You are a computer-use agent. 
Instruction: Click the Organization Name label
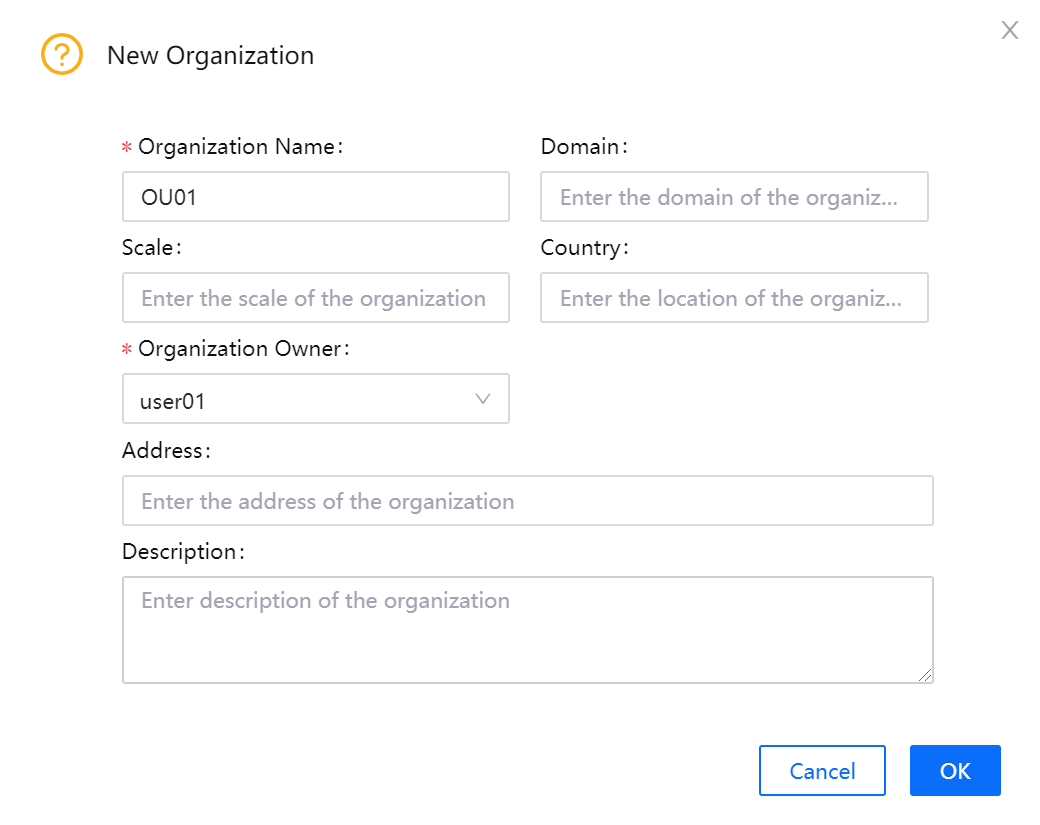tap(240, 147)
